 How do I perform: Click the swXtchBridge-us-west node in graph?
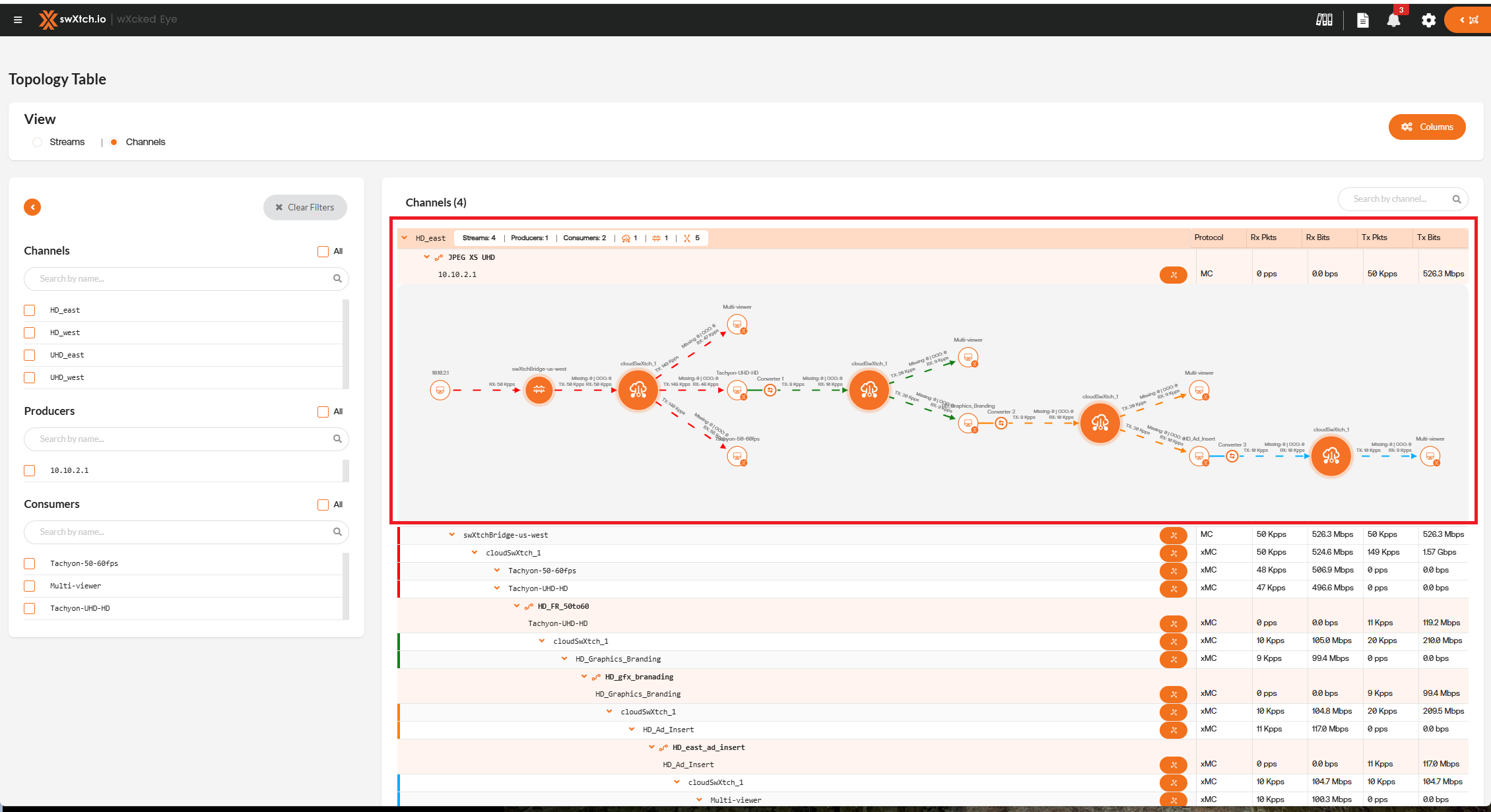tap(539, 389)
